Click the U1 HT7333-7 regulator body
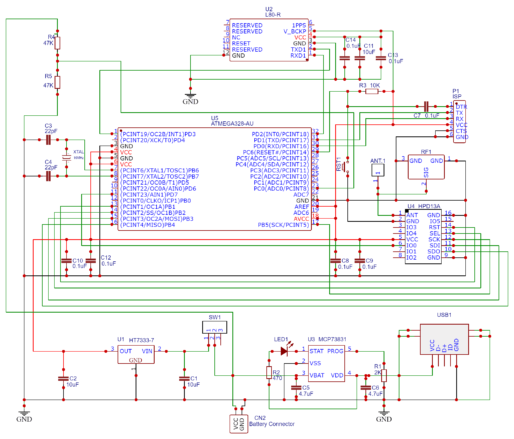The width and height of the screenshot is (514, 439). (x=136, y=354)
